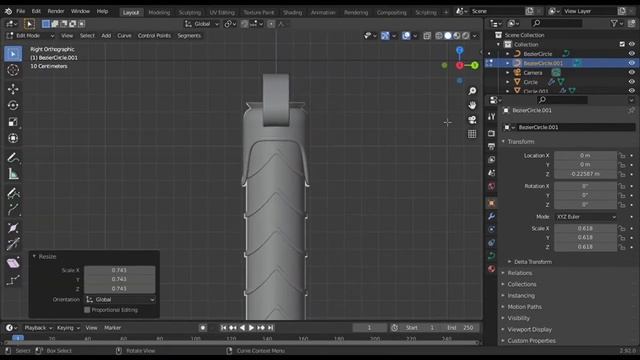This screenshot has height=360, width=640.
Task: Hide Circle object in the outliner
Action: (x=631, y=82)
